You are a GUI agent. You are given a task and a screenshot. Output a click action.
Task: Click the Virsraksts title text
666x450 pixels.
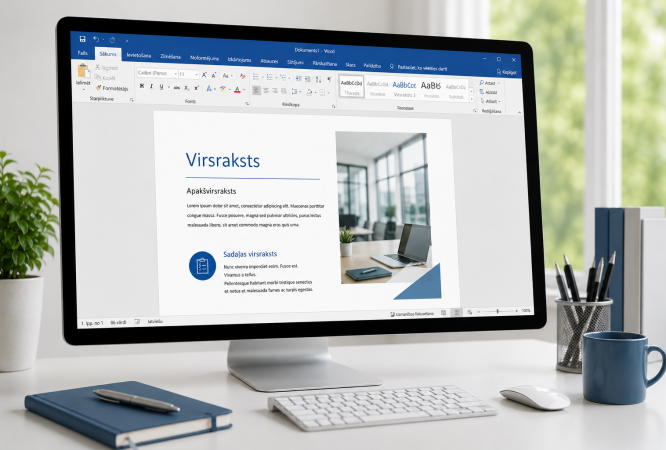[x=223, y=160]
